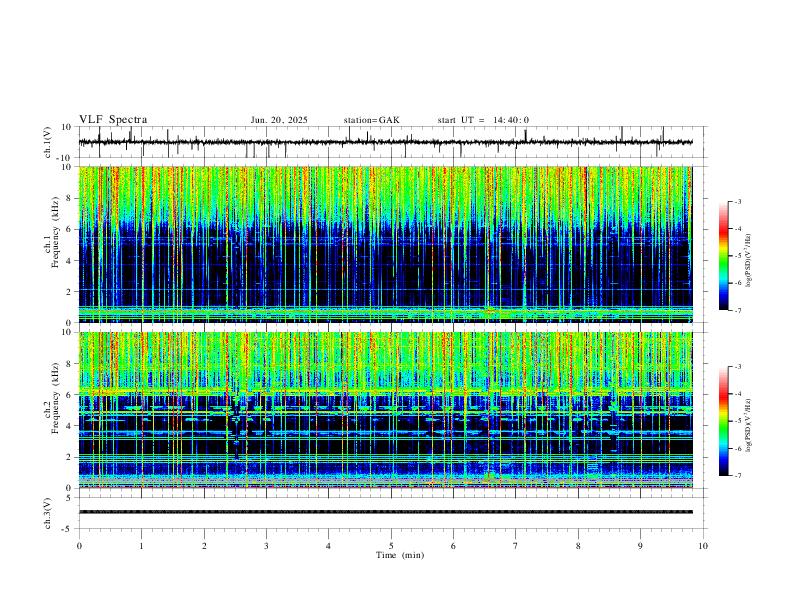Select the 'Jun. 20, 2025' date text
792x612 pixels.
[x=279, y=120]
